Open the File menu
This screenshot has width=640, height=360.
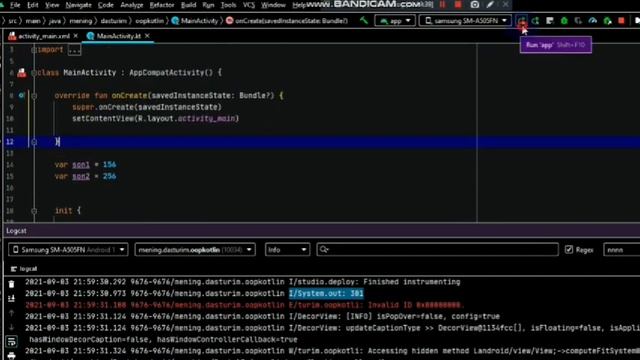point(15,5)
